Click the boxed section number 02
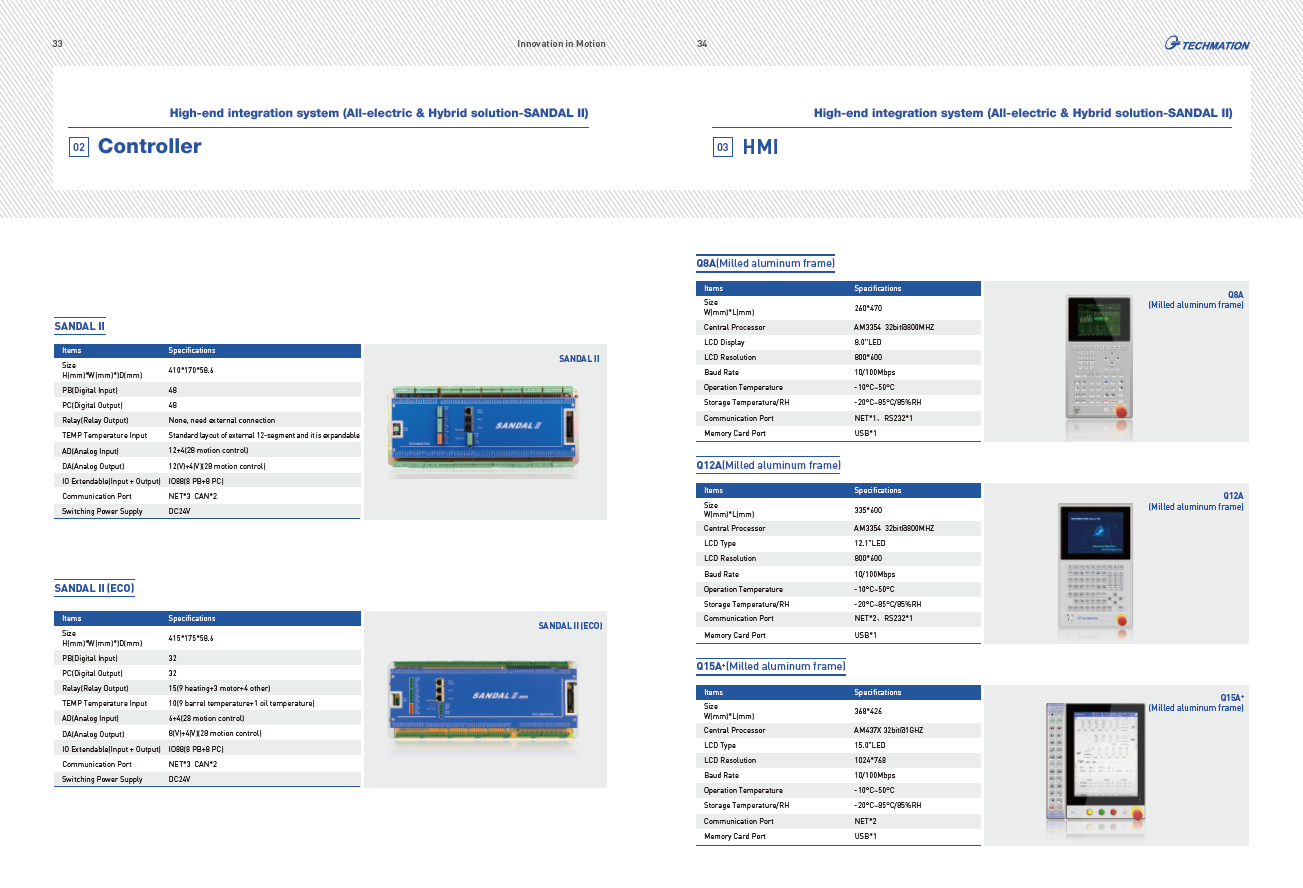Image resolution: width=1303 pixels, height=888 pixels. click(x=79, y=148)
